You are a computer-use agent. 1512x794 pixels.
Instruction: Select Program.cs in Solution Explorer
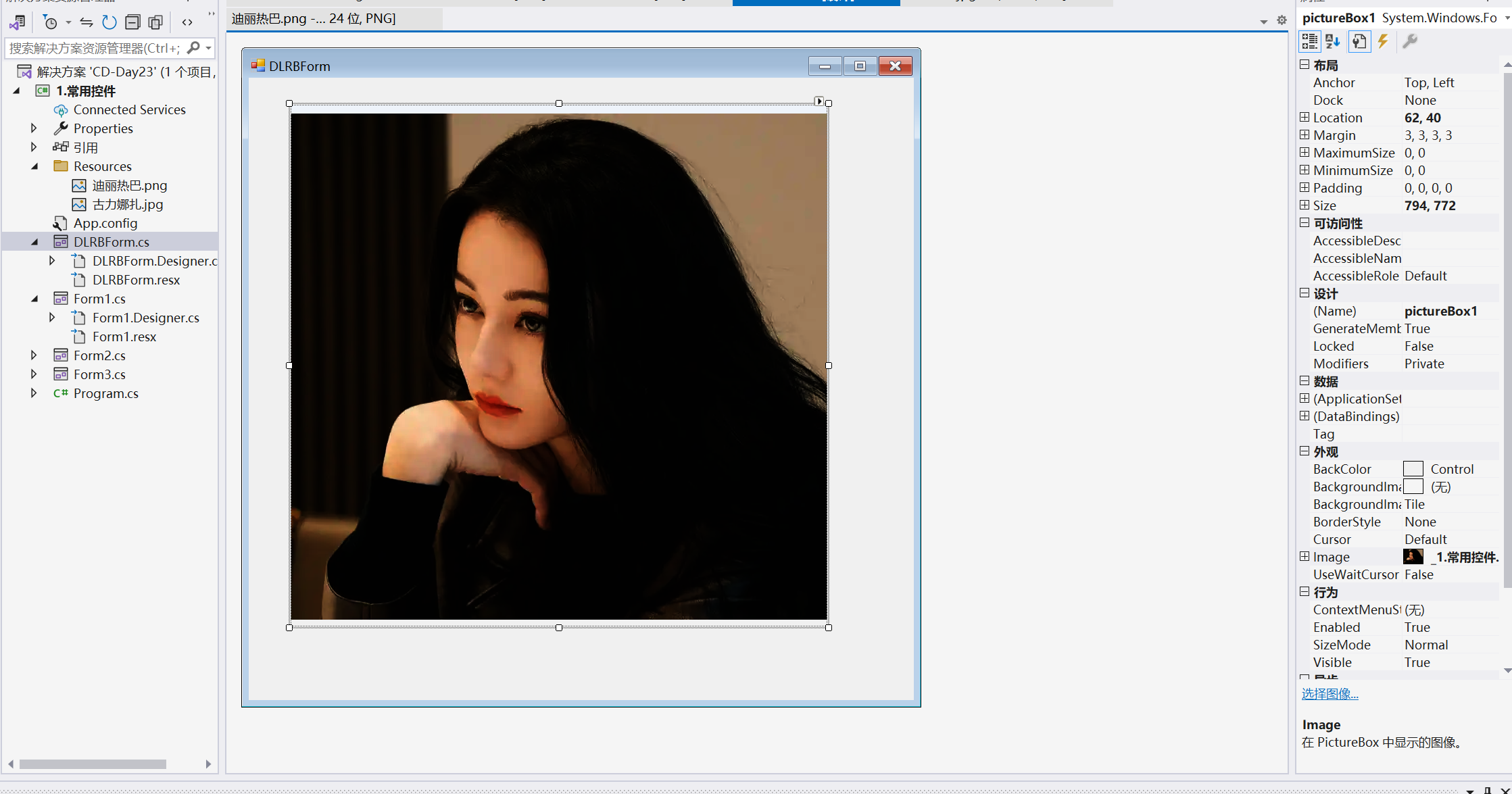click(105, 393)
